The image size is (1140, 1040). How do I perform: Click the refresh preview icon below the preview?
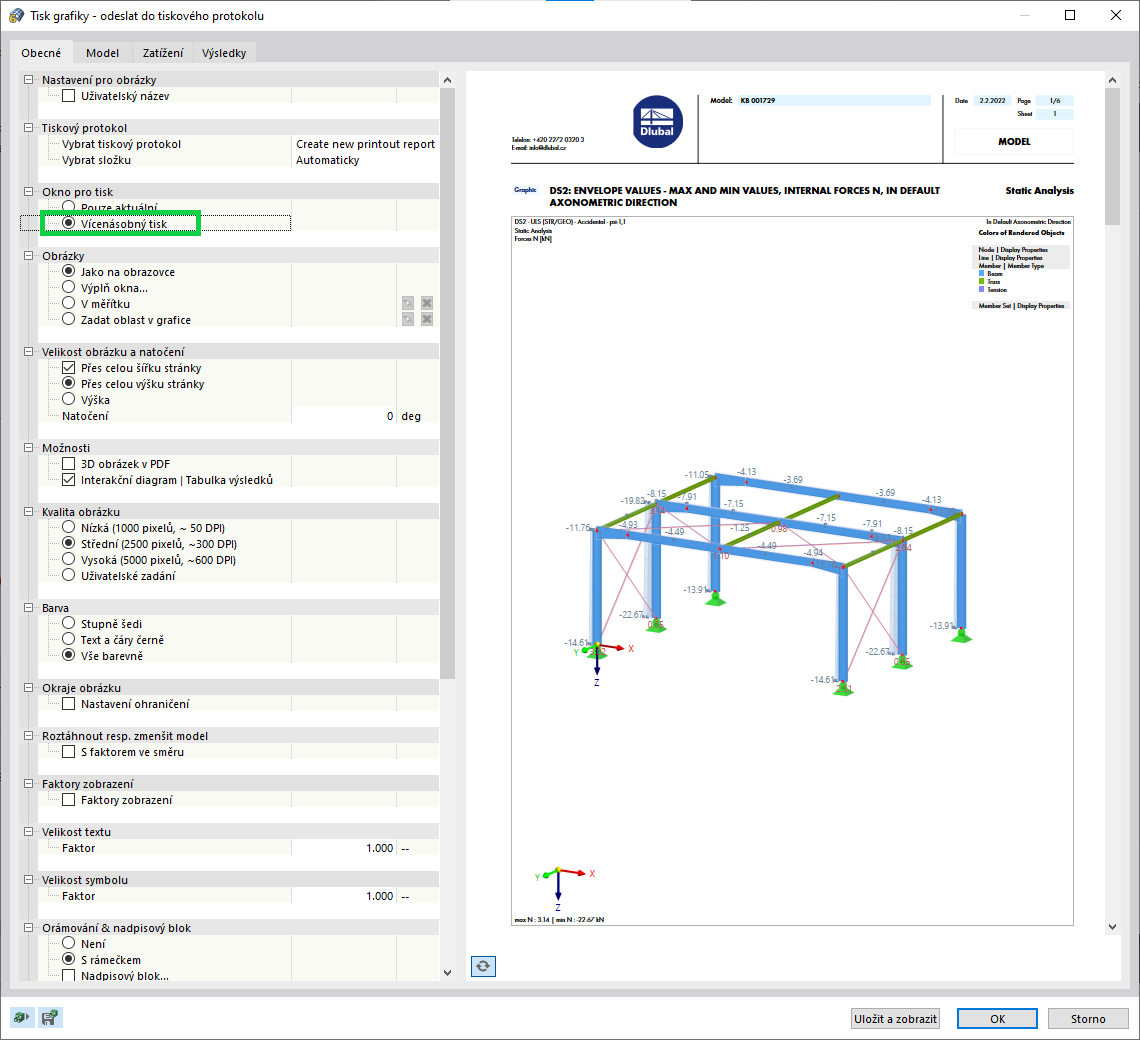[483, 966]
